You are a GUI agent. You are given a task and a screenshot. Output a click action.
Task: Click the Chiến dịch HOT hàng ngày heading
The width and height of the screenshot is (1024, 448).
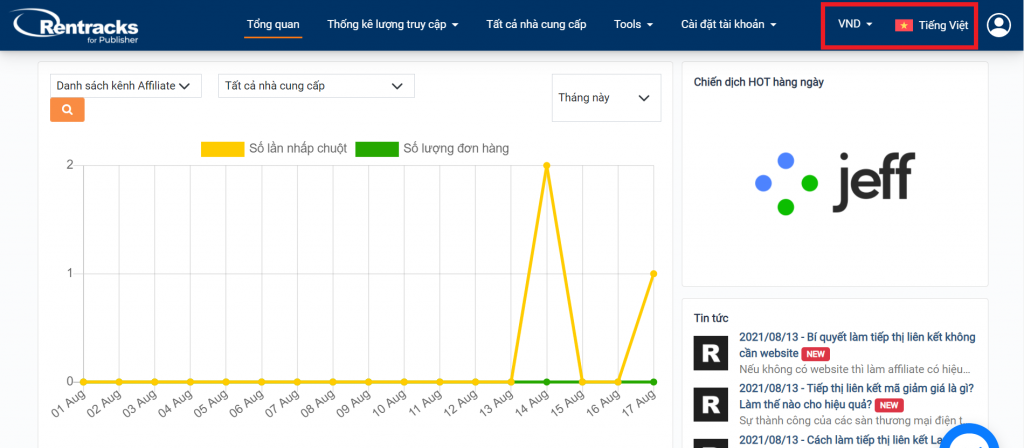758,82
